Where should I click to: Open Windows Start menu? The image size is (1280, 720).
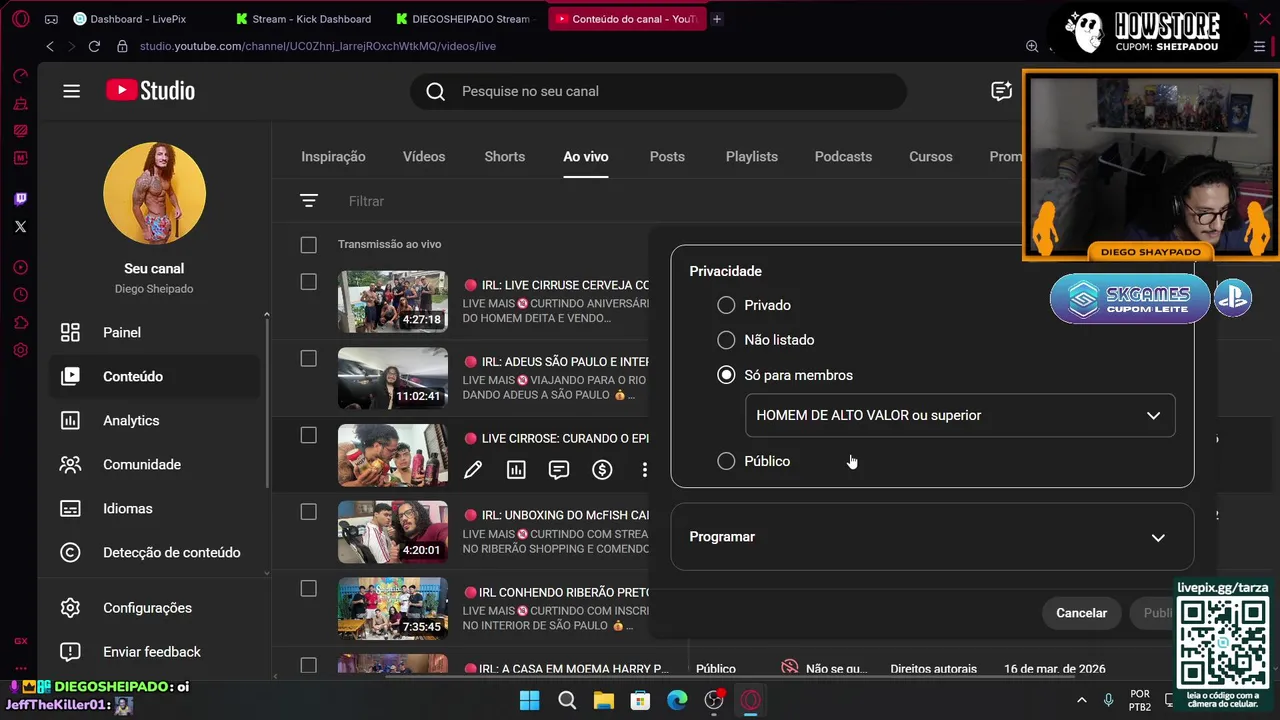point(530,700)
